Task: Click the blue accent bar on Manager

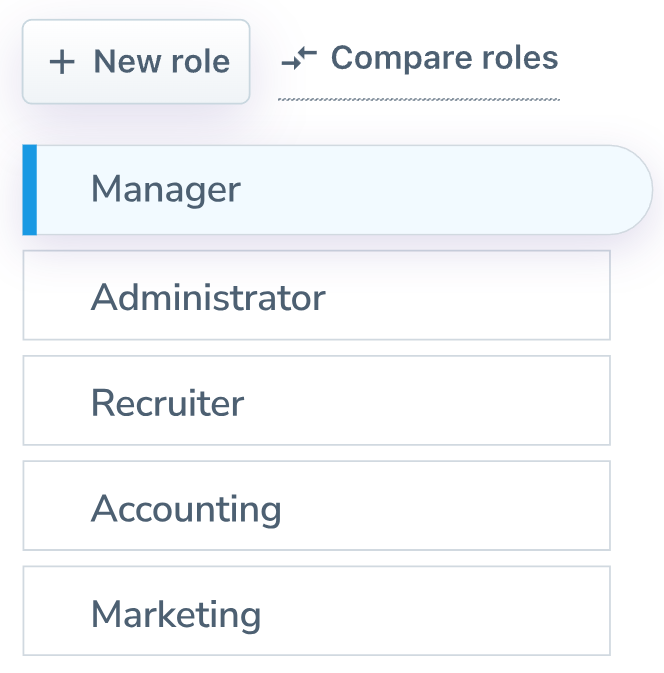Action: [x=29, y=190]
